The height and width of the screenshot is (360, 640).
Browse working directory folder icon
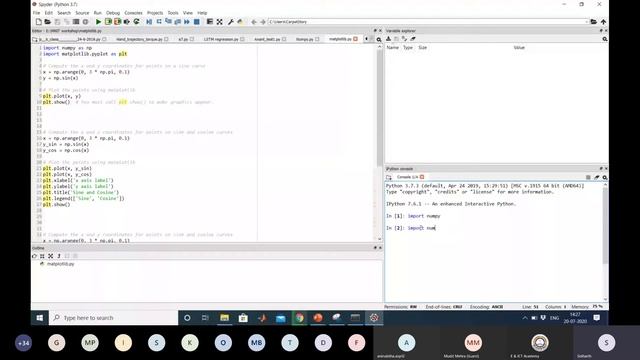[x=593, y=22]
